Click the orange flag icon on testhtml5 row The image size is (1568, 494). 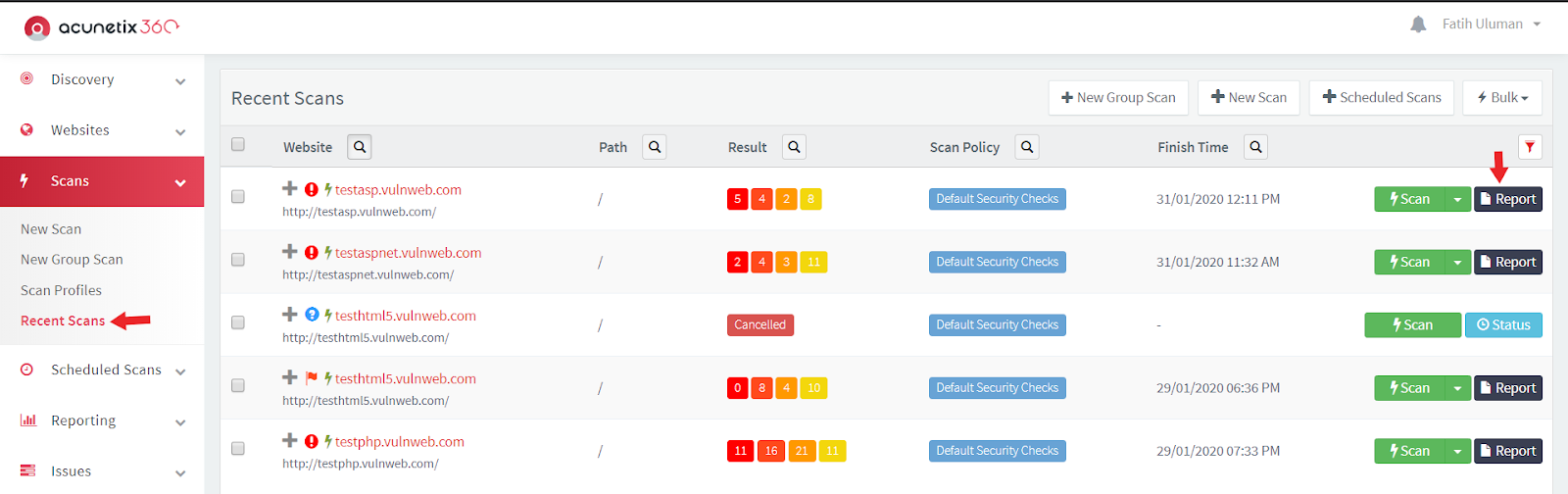[x=312, y=378]
